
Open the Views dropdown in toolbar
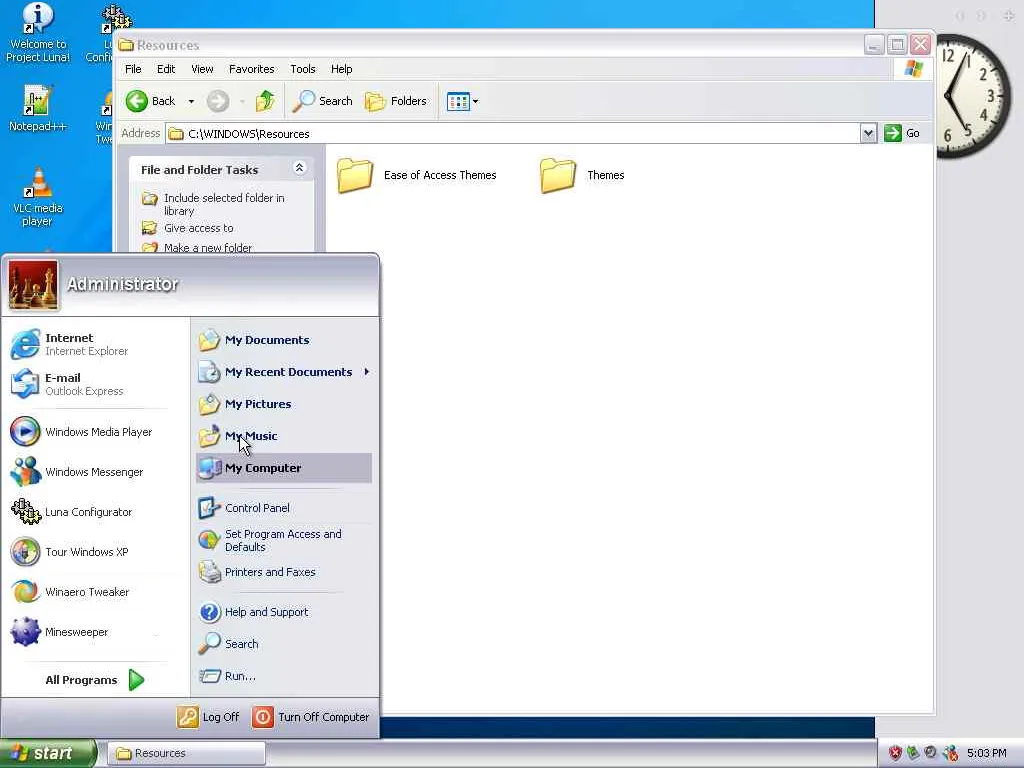[x=462, y=101]
